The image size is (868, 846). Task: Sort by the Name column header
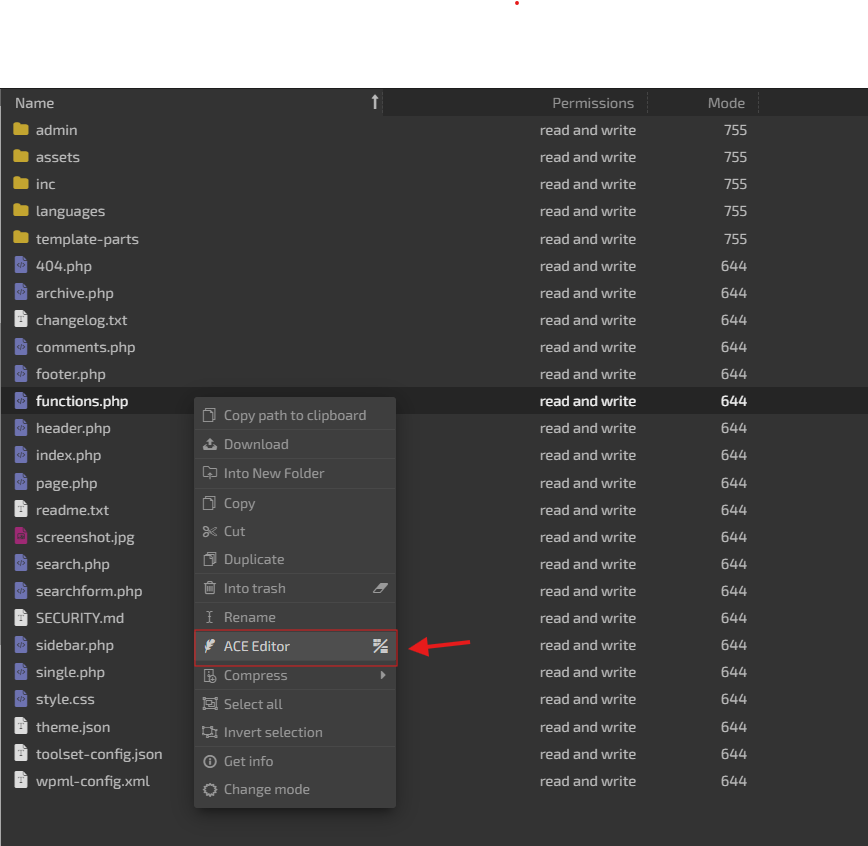coord(192,102)
